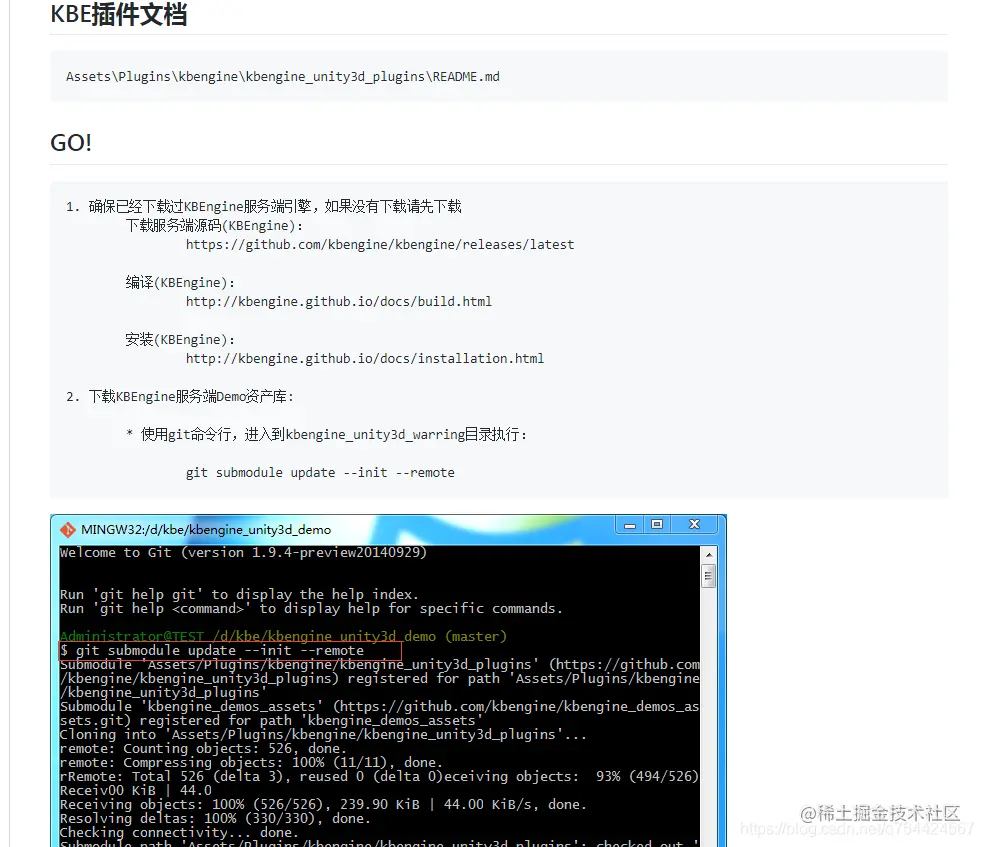
Task: Click the maximize icon on the MINGW32 window
Action: [658, 524]
